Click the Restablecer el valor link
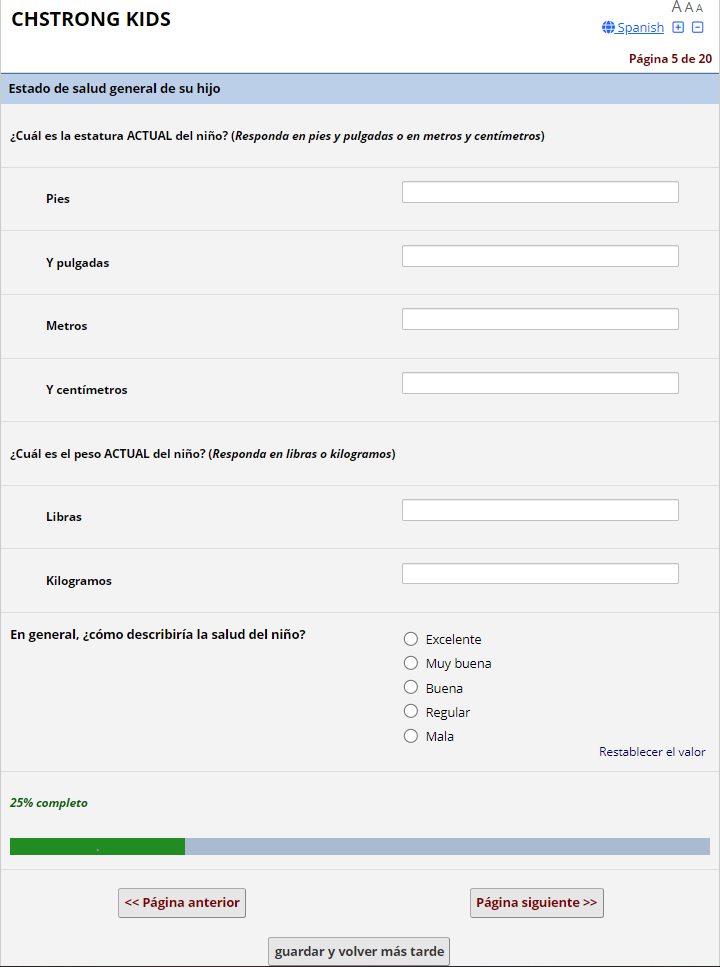The height and width of the screenshot is (967, 720). (x=652, y=752)
